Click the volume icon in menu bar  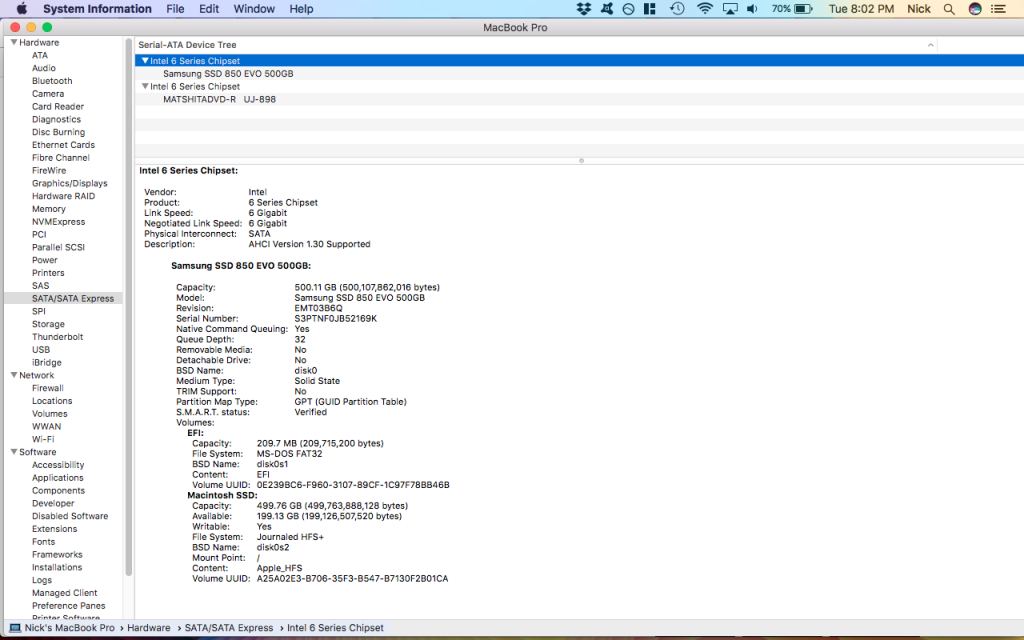(752, 8)
